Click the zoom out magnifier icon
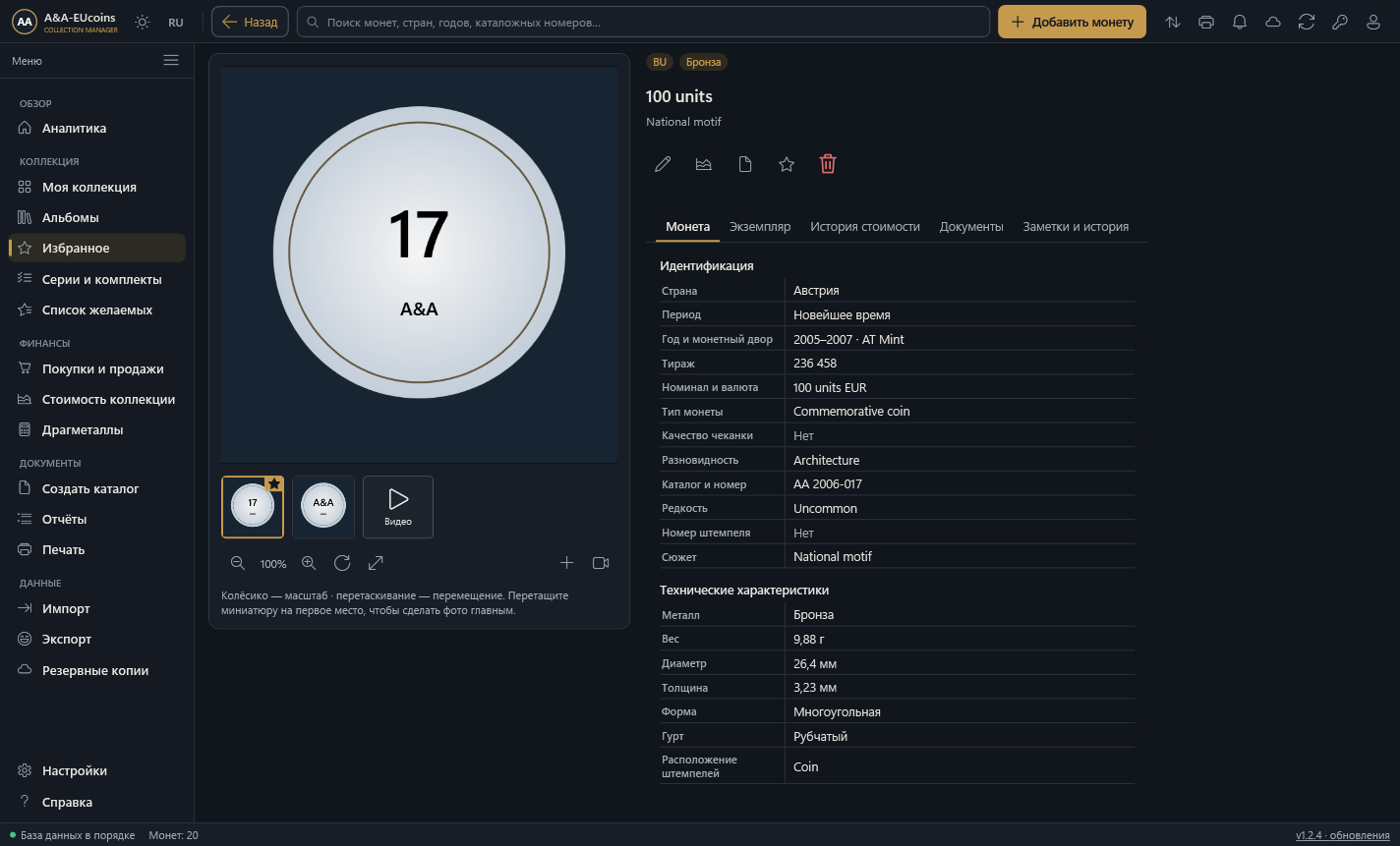Image resolution: width=1400 pixels, height=846 pixels. (x=237, y=563)
